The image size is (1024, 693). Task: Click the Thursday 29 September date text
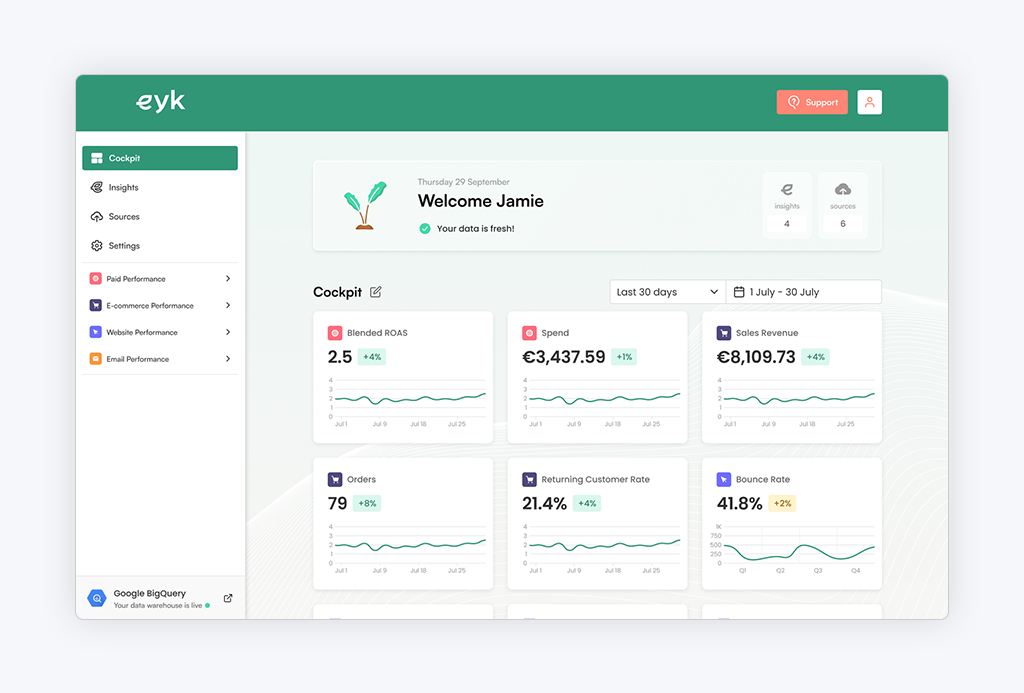[x=464, y=182]
